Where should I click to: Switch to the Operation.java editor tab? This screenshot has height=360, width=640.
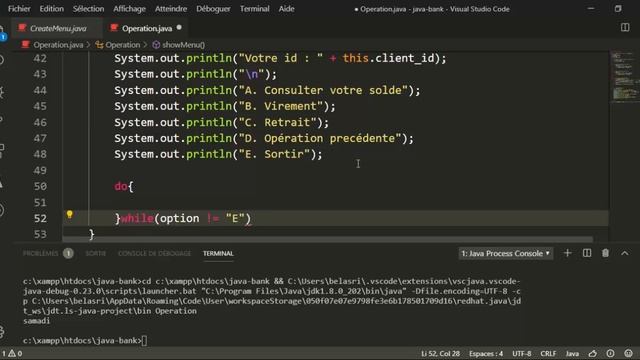[x=147, y=28]
